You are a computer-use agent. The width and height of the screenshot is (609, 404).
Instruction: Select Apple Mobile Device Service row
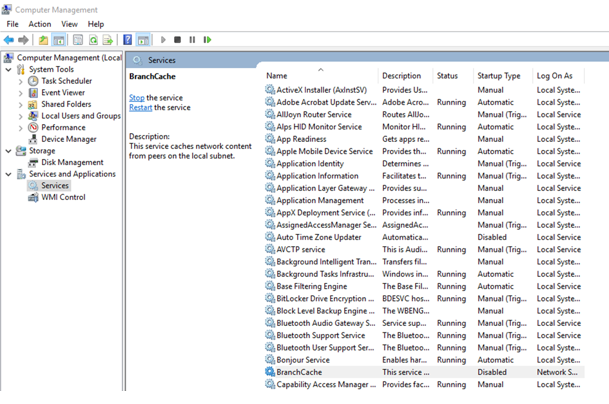pyautogui.click(x=424, y=152)
